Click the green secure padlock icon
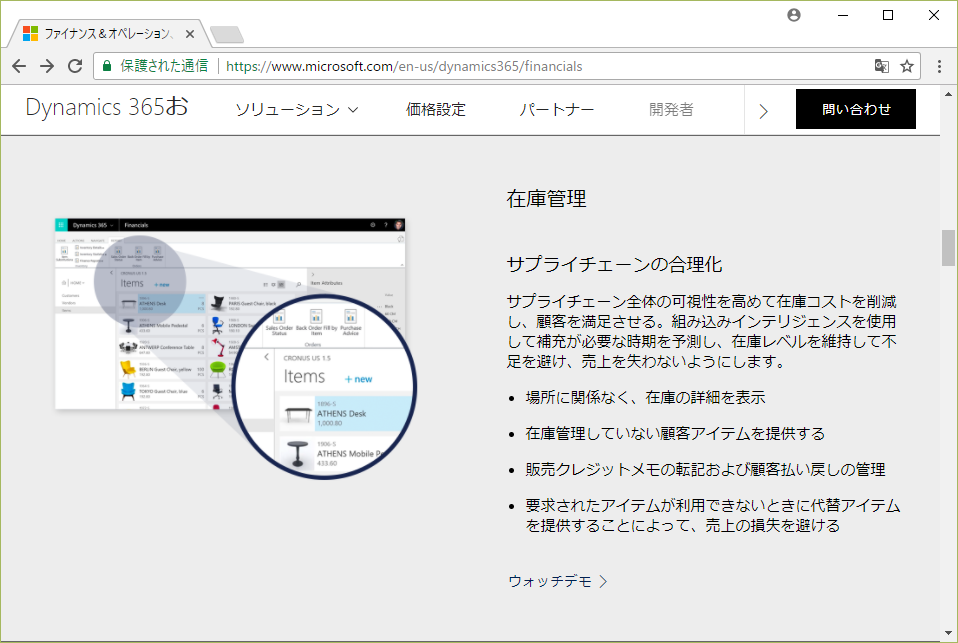Image resolution: width=958 pixels, height=643 pixels. (107, 66)
